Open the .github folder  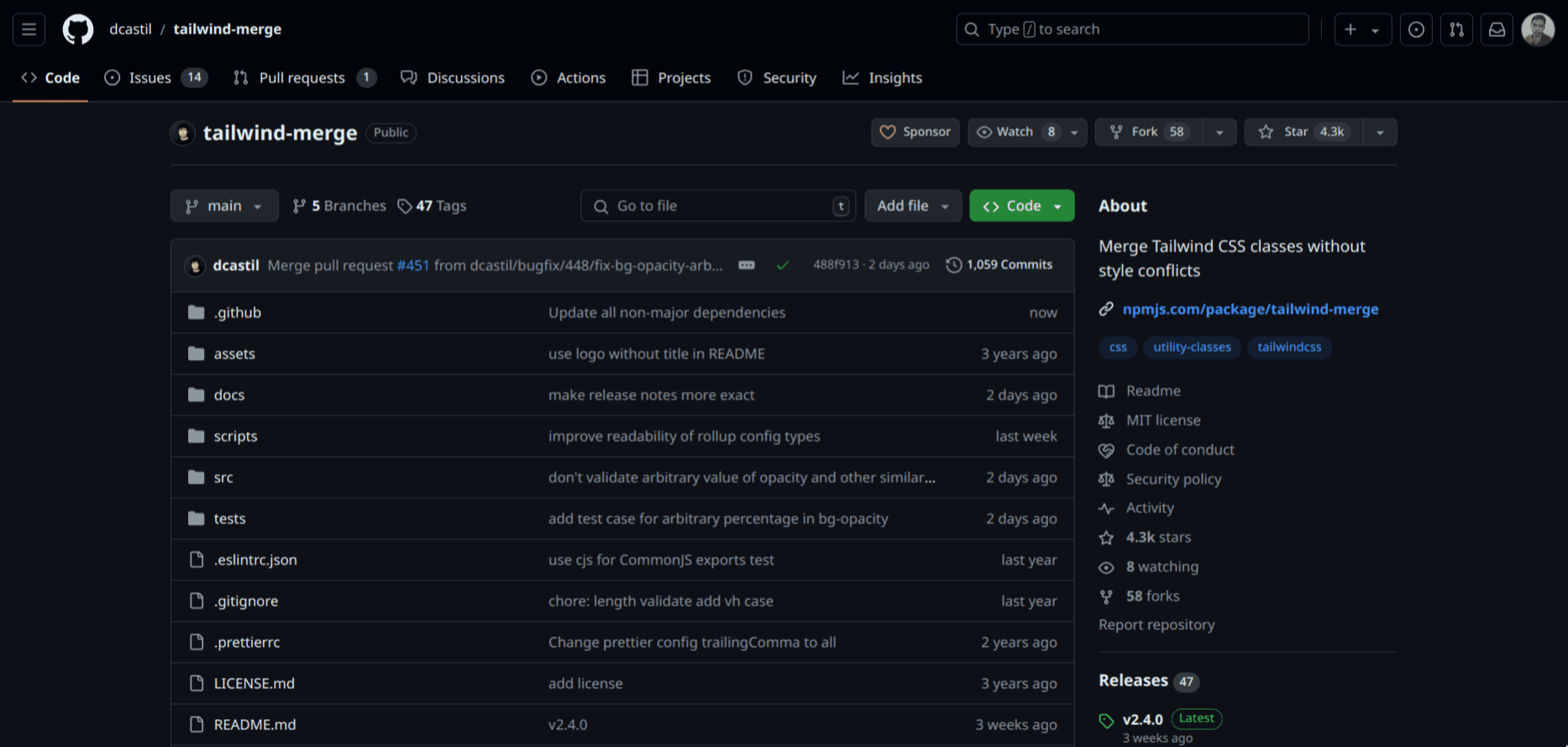[238, 313]
